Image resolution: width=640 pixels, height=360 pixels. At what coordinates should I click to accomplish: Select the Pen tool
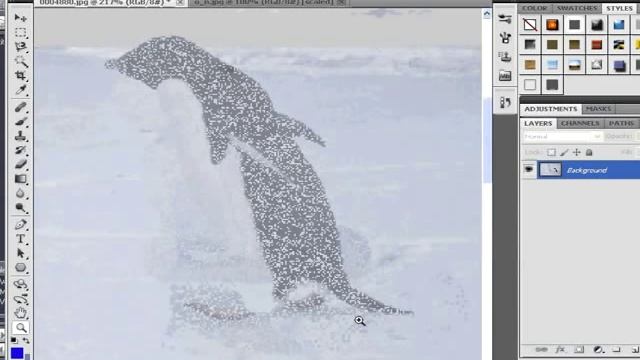(x=20, y=224)
